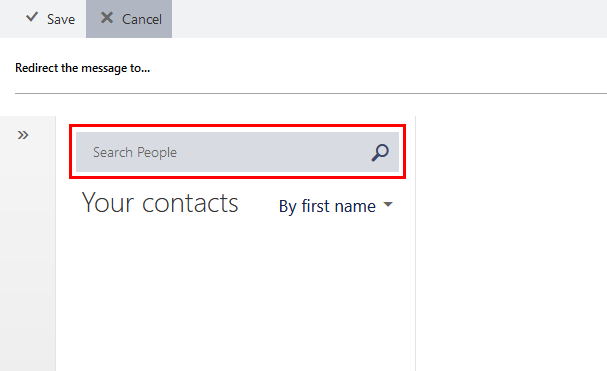Expand the sidebar with double chevron icon

pyautogui.click(x=23, y=135)
